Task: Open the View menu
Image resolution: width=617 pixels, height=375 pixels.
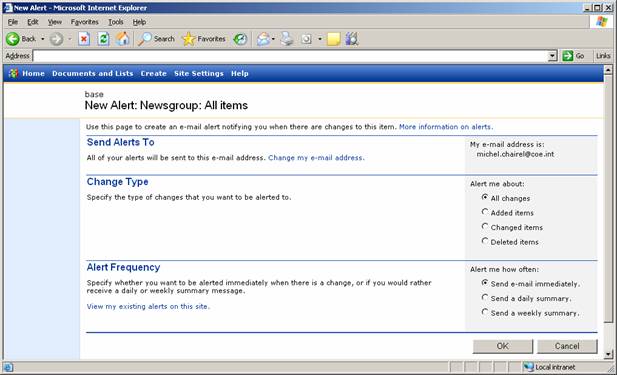Action: coord(55,22)
